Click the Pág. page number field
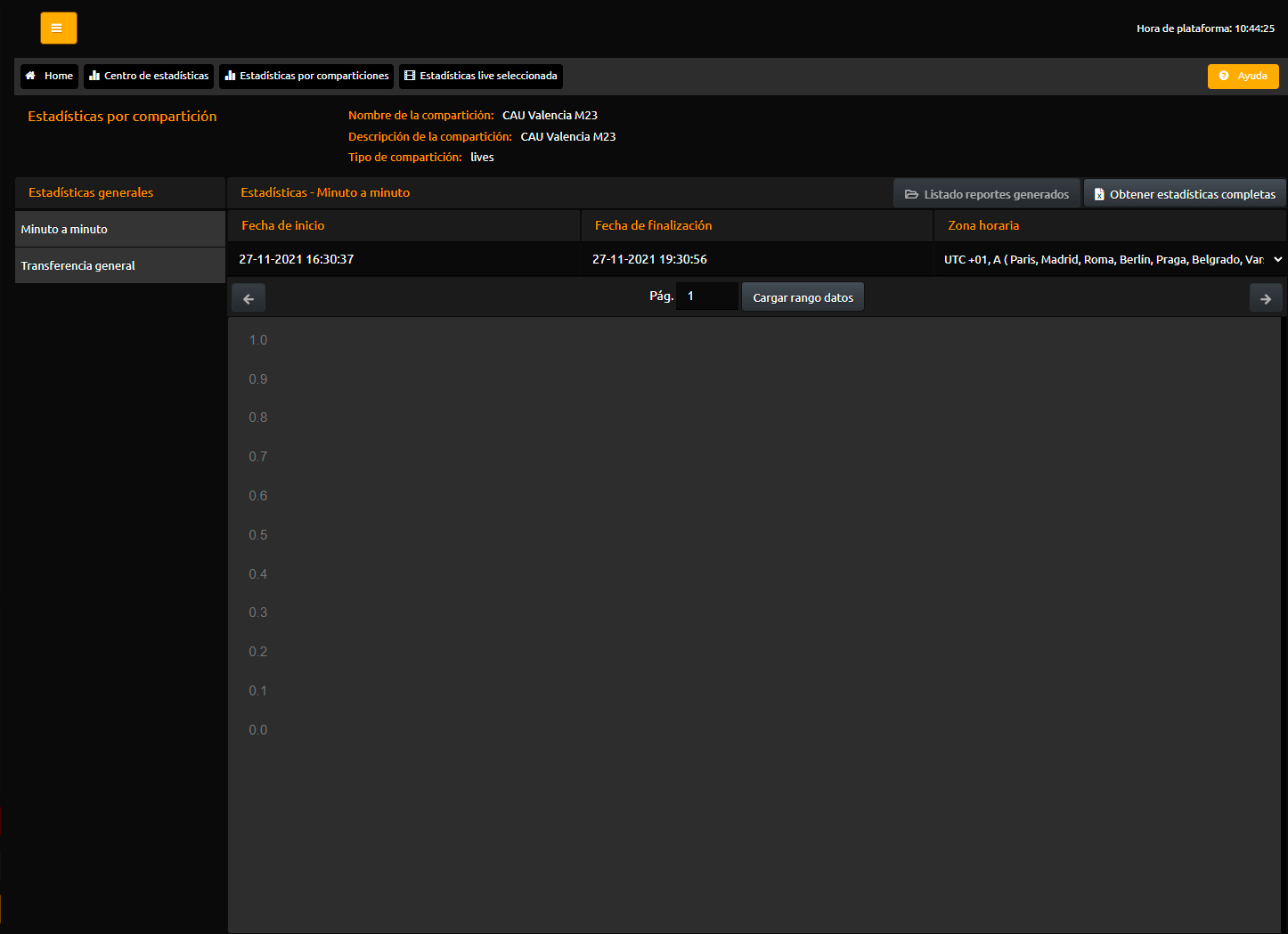Viewport: 1288px width, 934px height. (x=707, y=296)
